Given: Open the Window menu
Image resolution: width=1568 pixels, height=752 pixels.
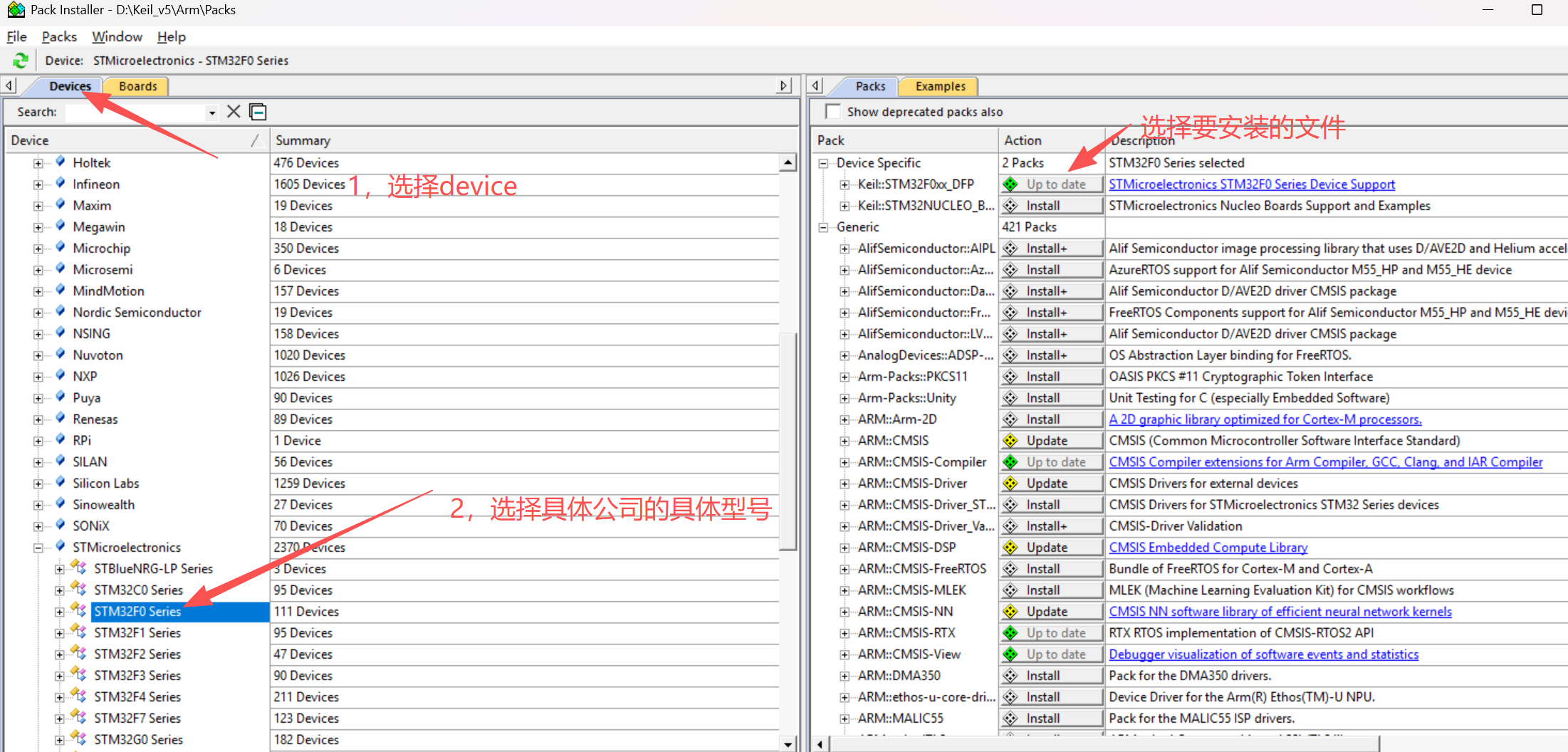Looking at the screenshot, I should (x=117, y=36).
